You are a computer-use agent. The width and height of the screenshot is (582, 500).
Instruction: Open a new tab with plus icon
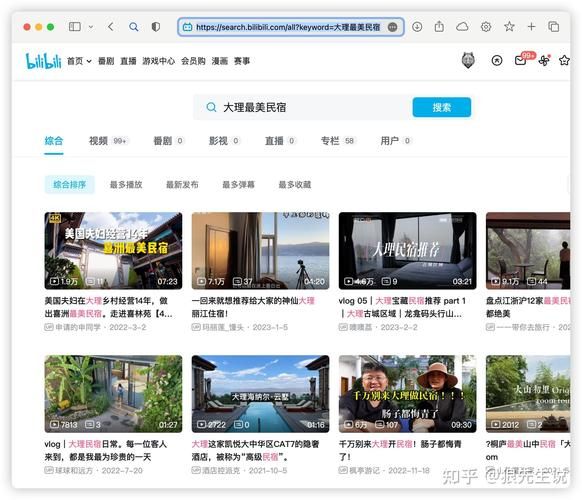(532, 27)
